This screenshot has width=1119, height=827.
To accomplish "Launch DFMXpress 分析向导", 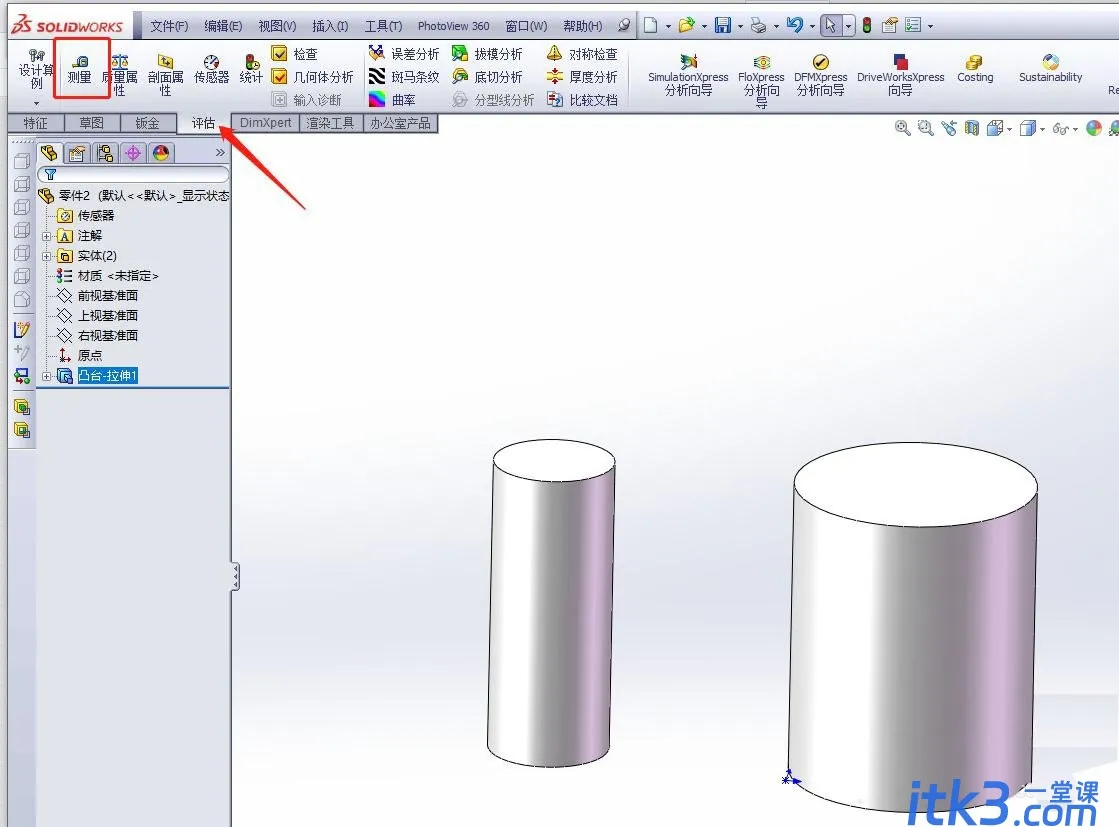I will (821, 75).
